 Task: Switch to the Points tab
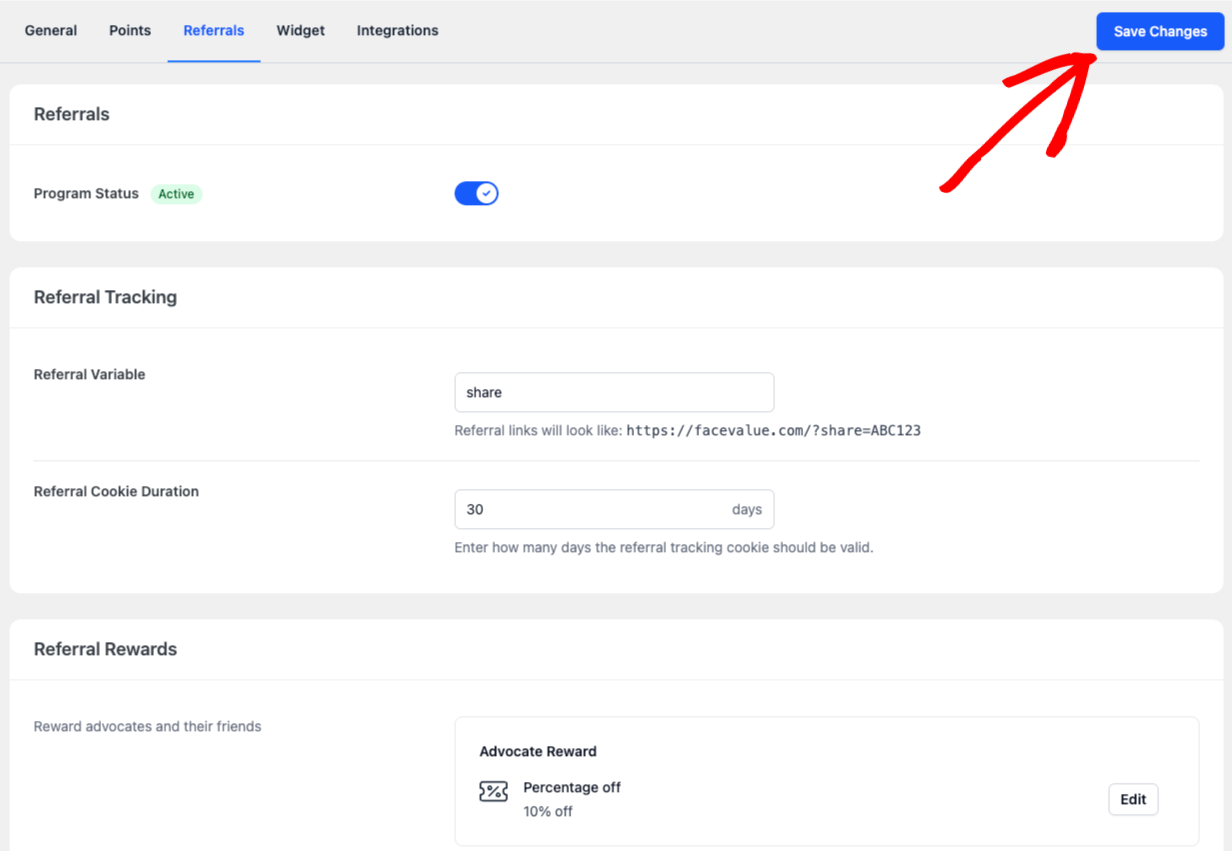(x=130, y=31)
